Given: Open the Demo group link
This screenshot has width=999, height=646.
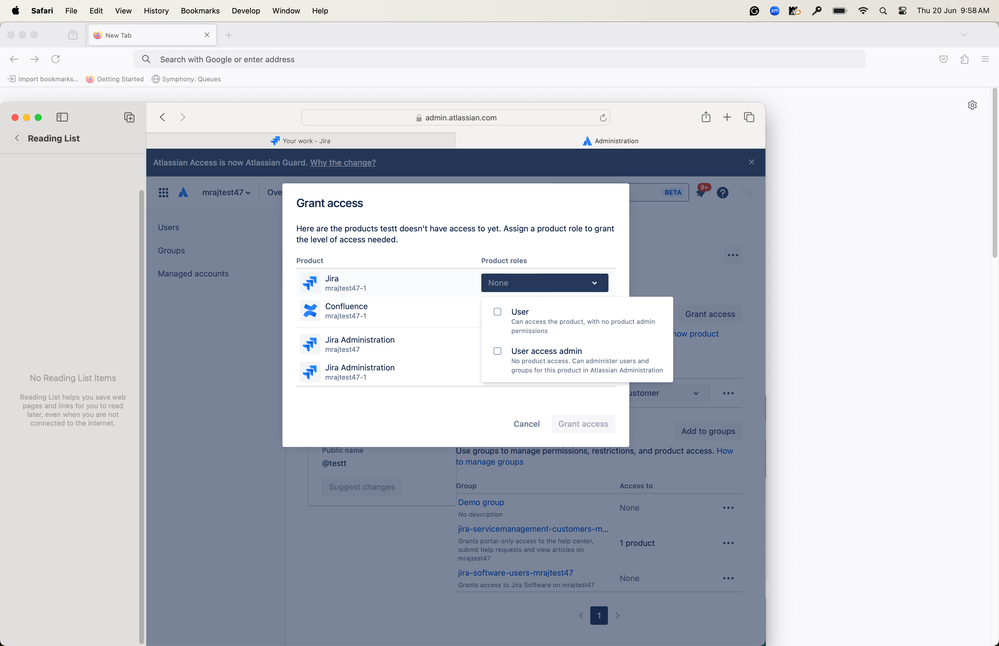Looking at the screenshot, I should pos(481,503).
